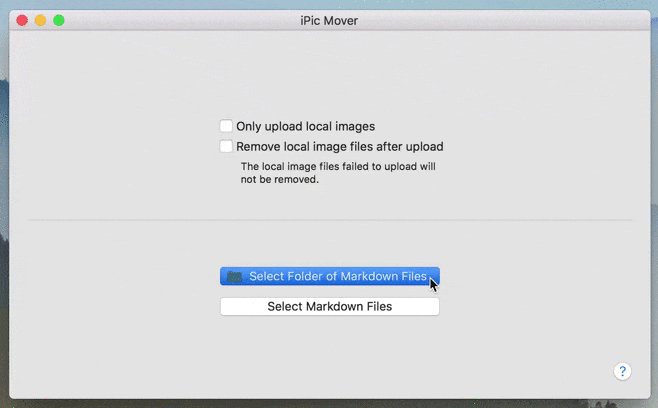The image size is (658, 408).
Task: Click Select Markdown Files button
Action: [330, 306]
